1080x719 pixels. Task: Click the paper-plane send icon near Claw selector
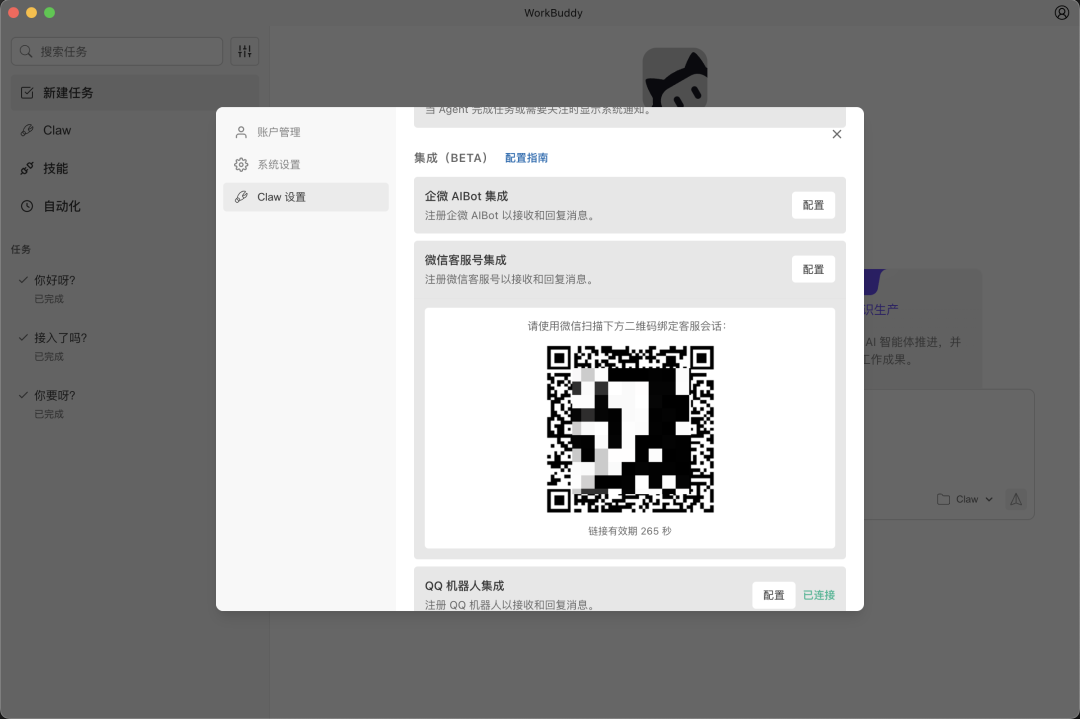pyautogui.click(x=1016, y=499)
